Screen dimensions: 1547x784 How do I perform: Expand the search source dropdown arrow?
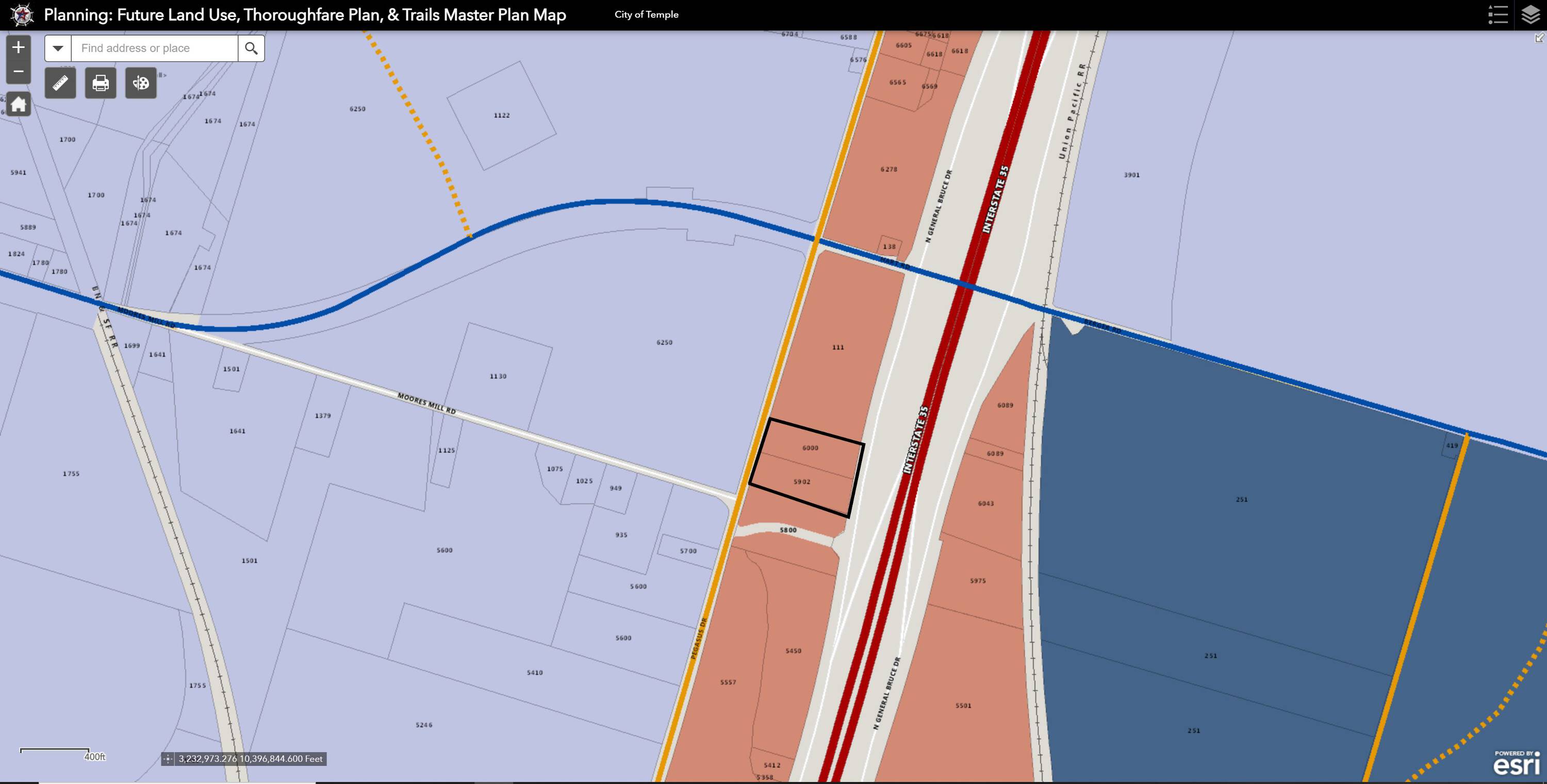click(x=58, y=48)
